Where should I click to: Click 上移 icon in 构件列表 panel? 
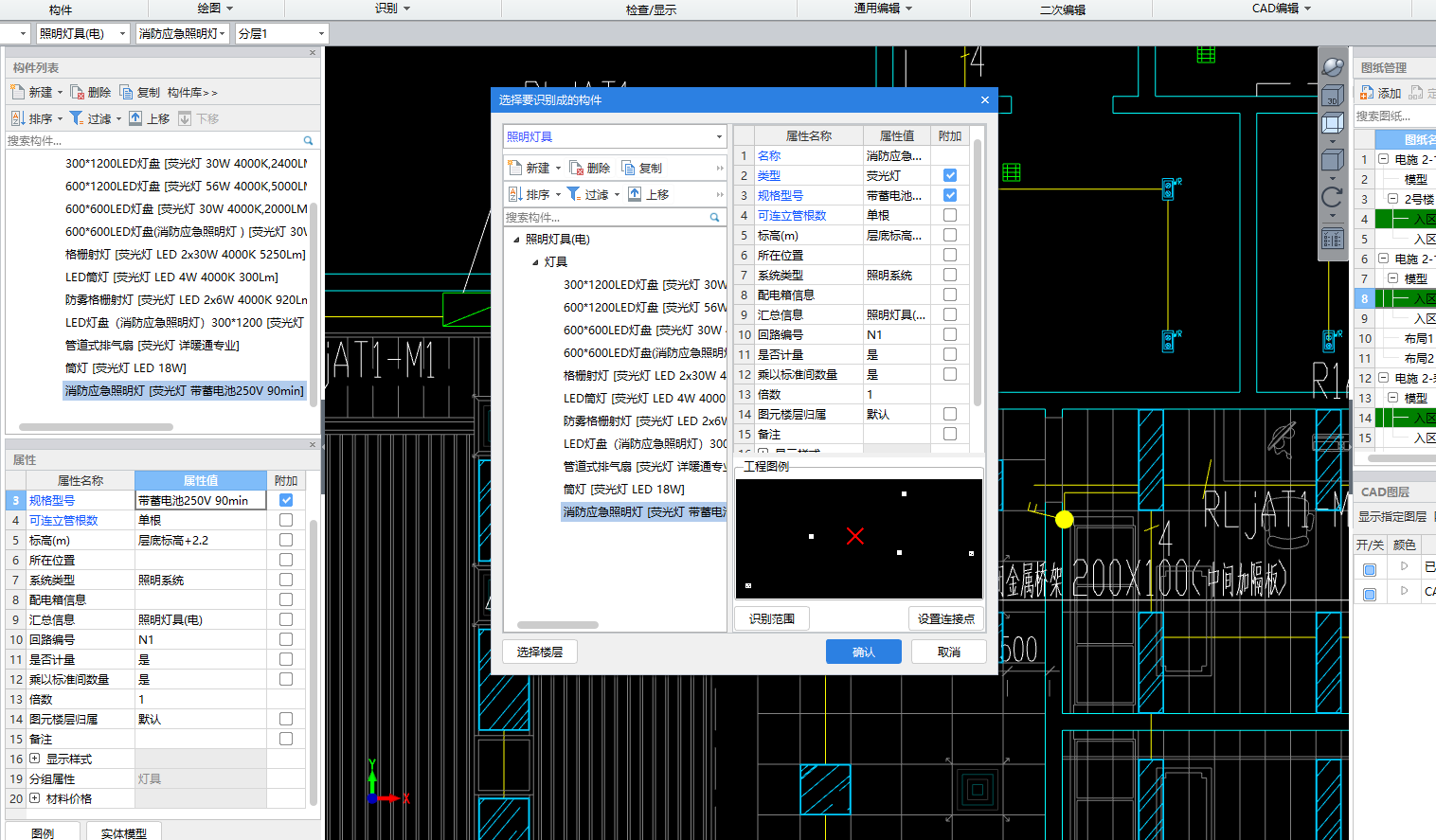click(135, 118)
